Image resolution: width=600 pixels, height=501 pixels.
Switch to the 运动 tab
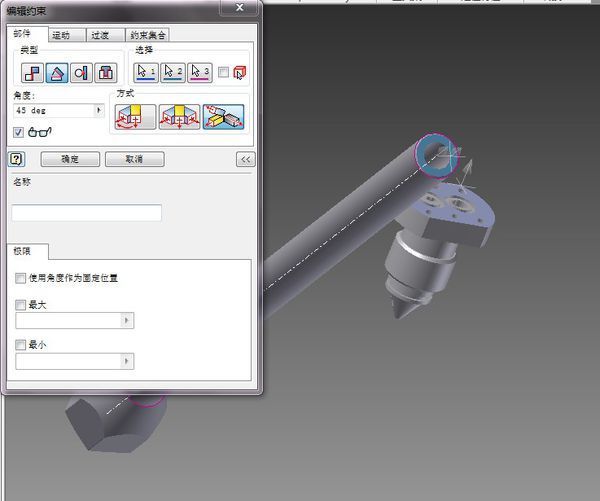[x=67, y=35]
